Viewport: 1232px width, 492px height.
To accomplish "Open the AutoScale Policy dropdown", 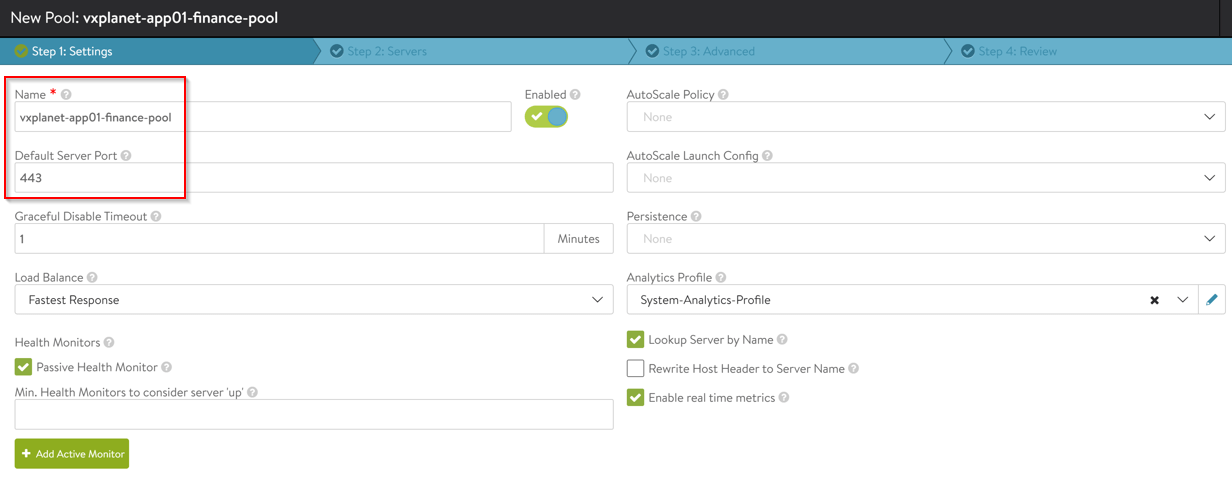I will coord(926,117).
